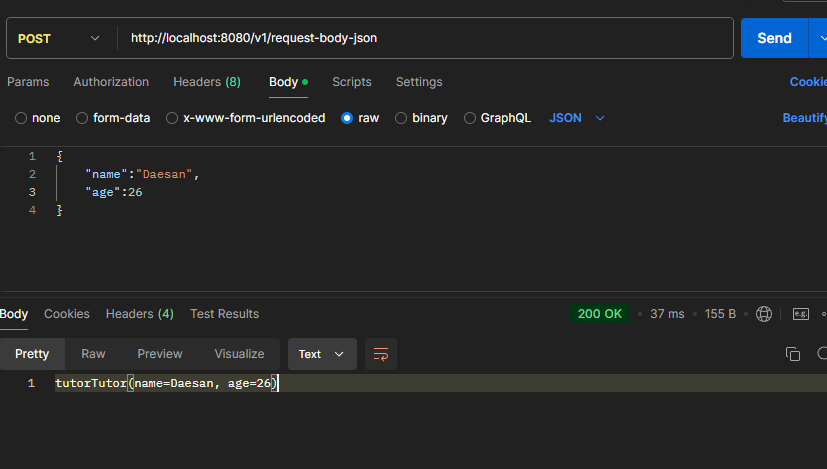This screenshot has width=827, height=469.
Task: Select the request Body tab
Action: 288,82
